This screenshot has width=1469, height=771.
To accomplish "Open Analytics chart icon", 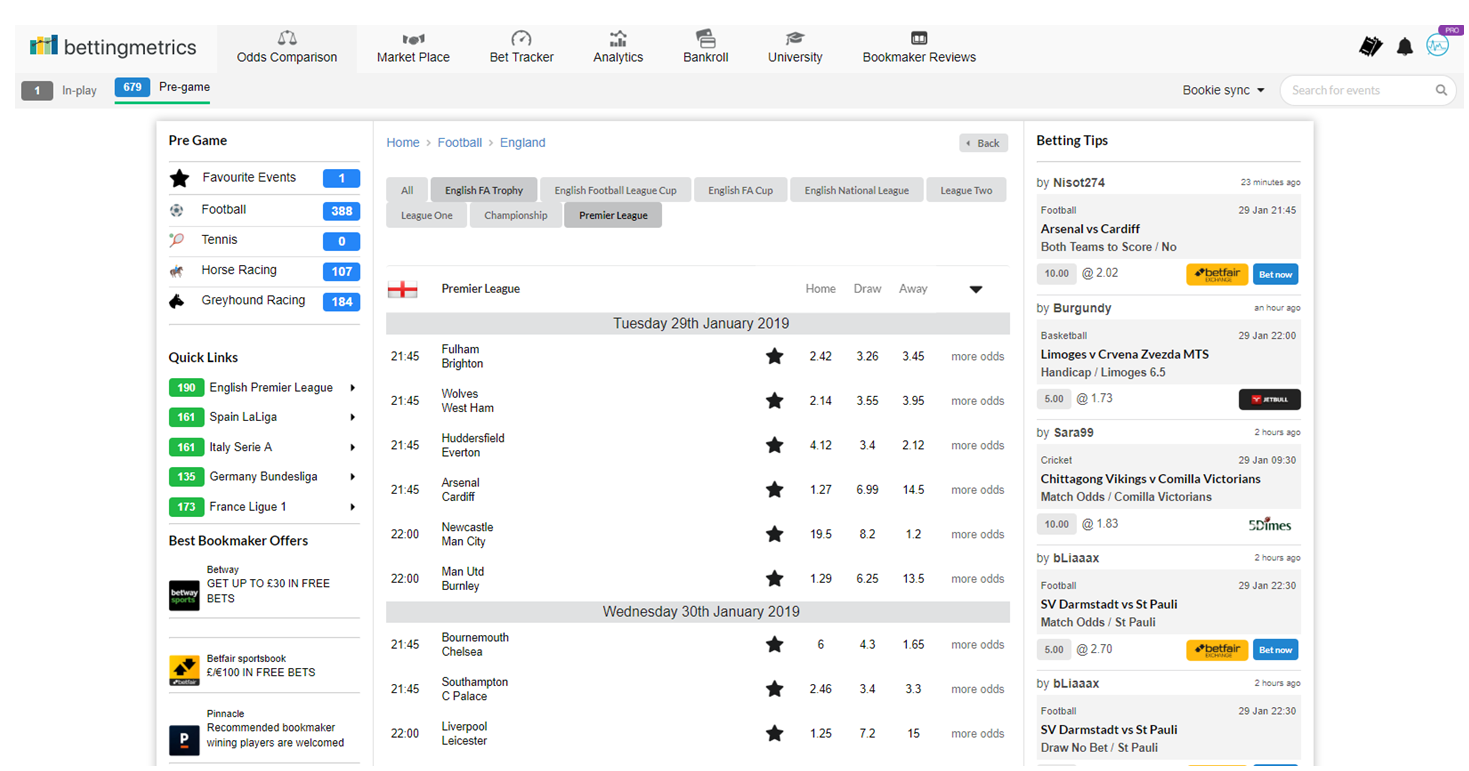I will click(x=618, y=39).
